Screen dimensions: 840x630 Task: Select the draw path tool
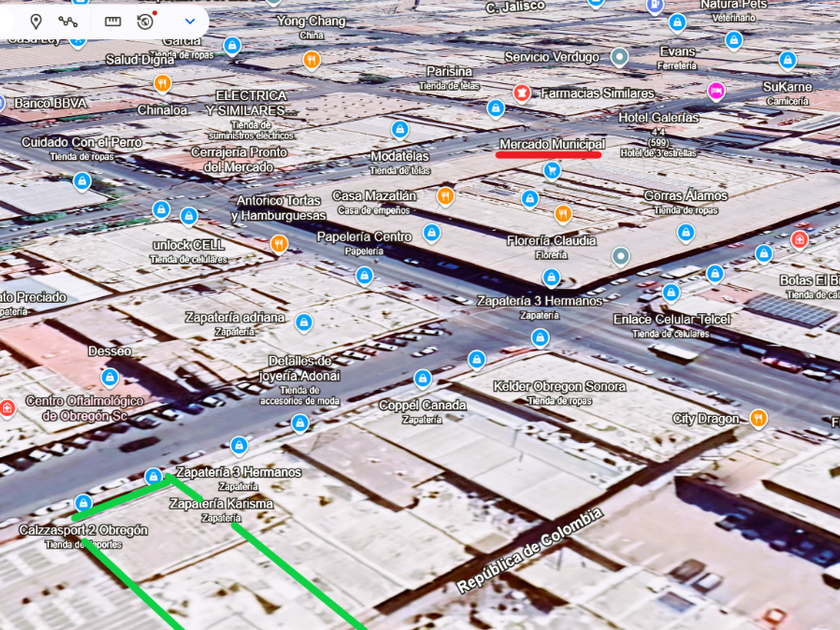[68, 21]
